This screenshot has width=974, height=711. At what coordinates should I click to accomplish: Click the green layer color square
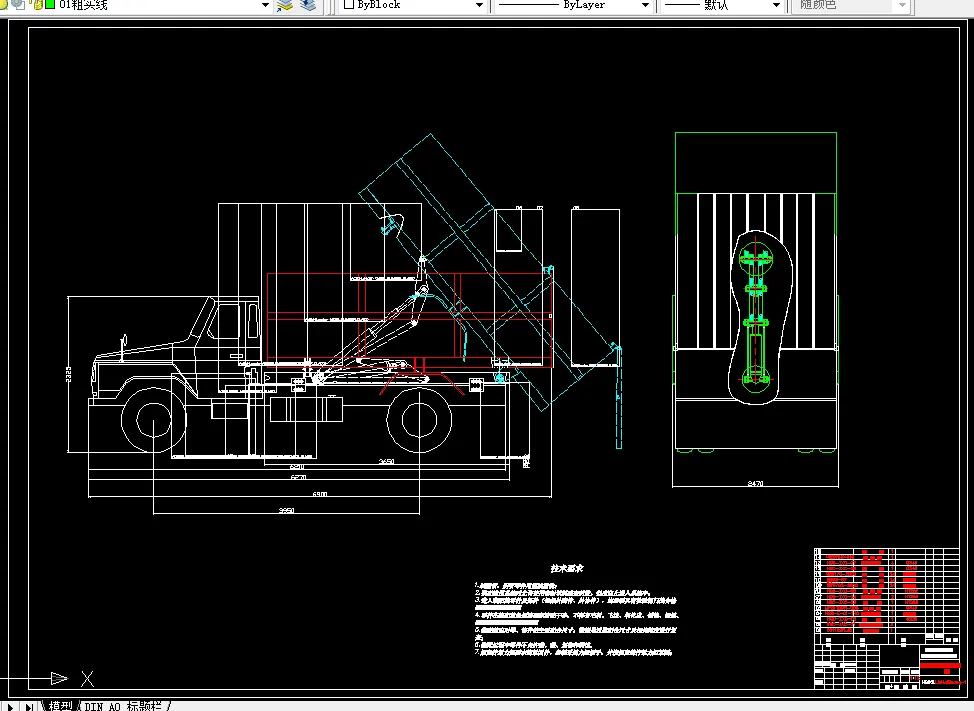[x=50, y=4]
